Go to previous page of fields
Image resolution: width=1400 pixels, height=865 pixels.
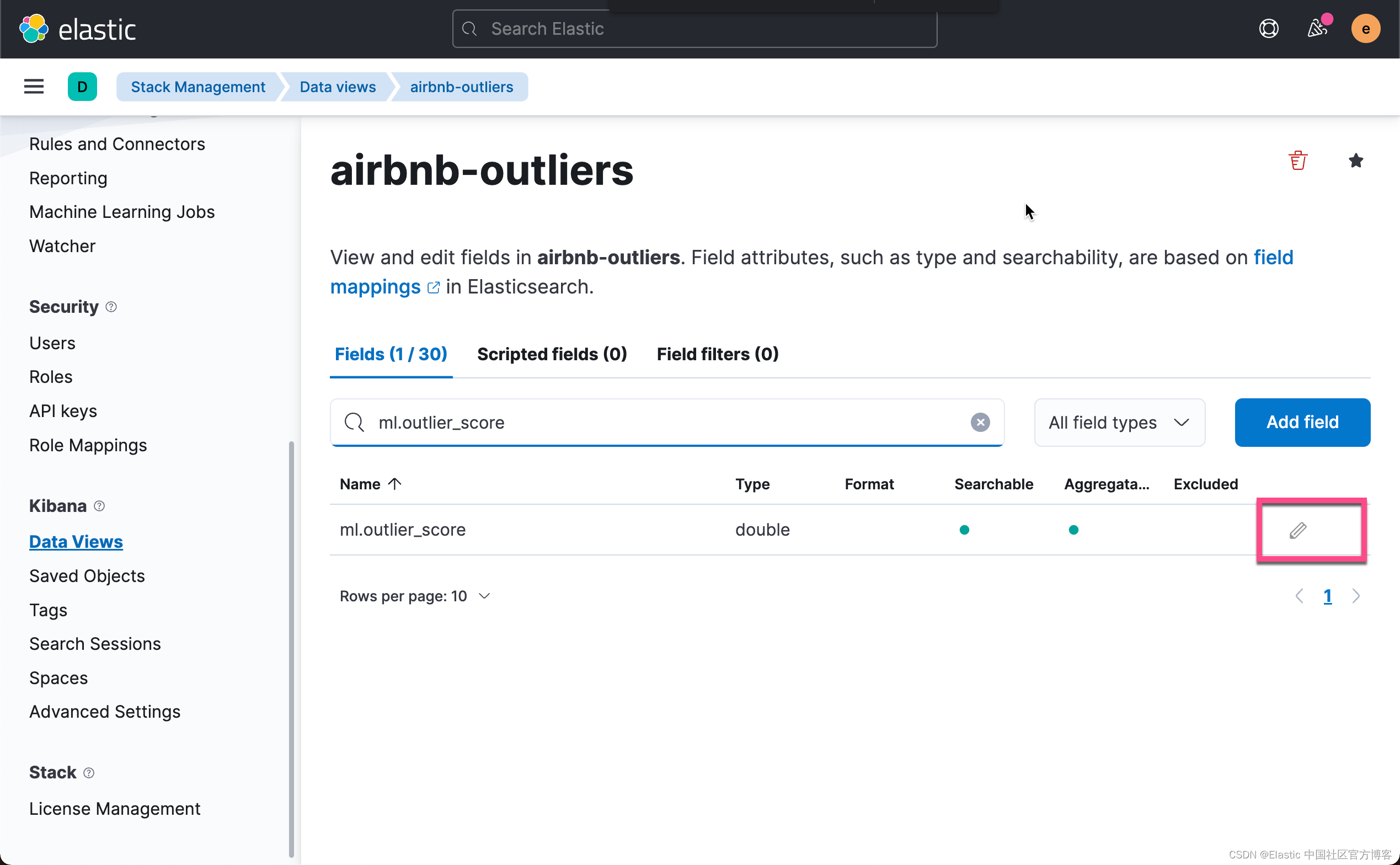1299,596
